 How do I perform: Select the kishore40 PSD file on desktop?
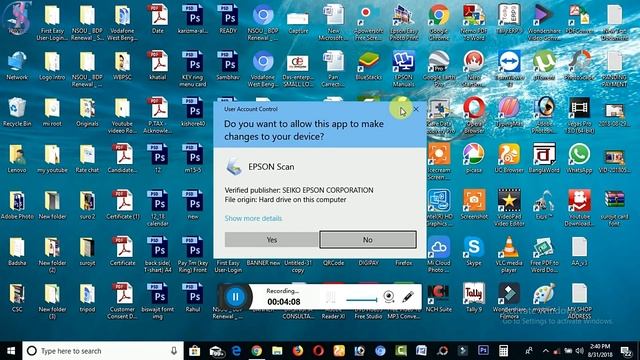(x=193, y=112)
